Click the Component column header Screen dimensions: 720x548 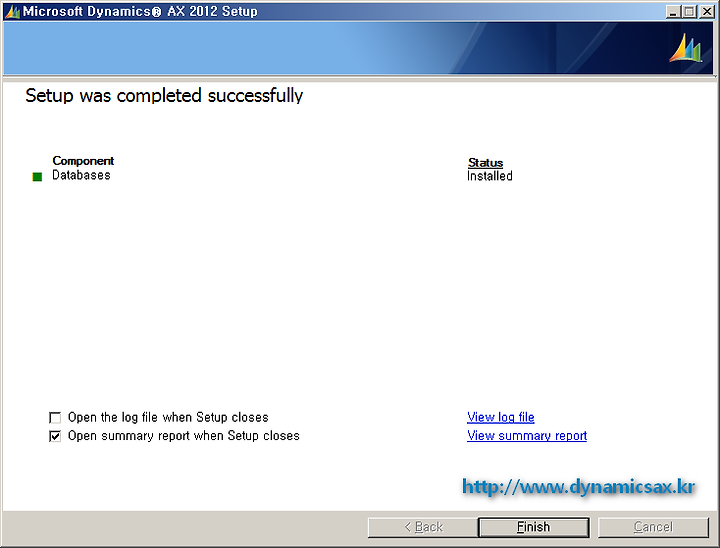click(83, 161)
